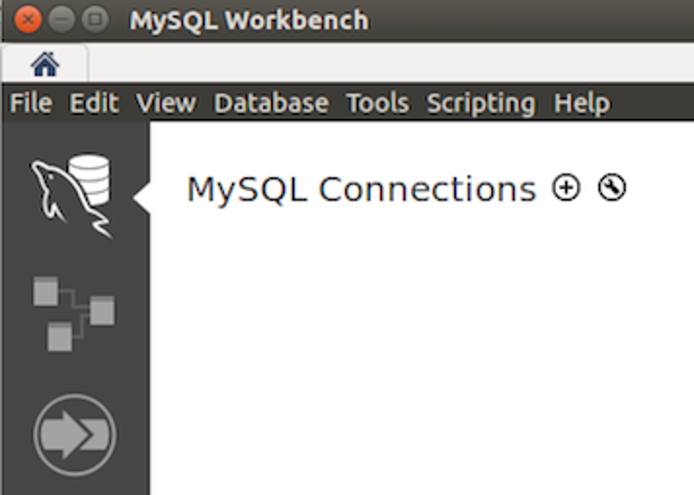Open the Tools menu
This screenshot has width=694, height=495.
(377, 103)
